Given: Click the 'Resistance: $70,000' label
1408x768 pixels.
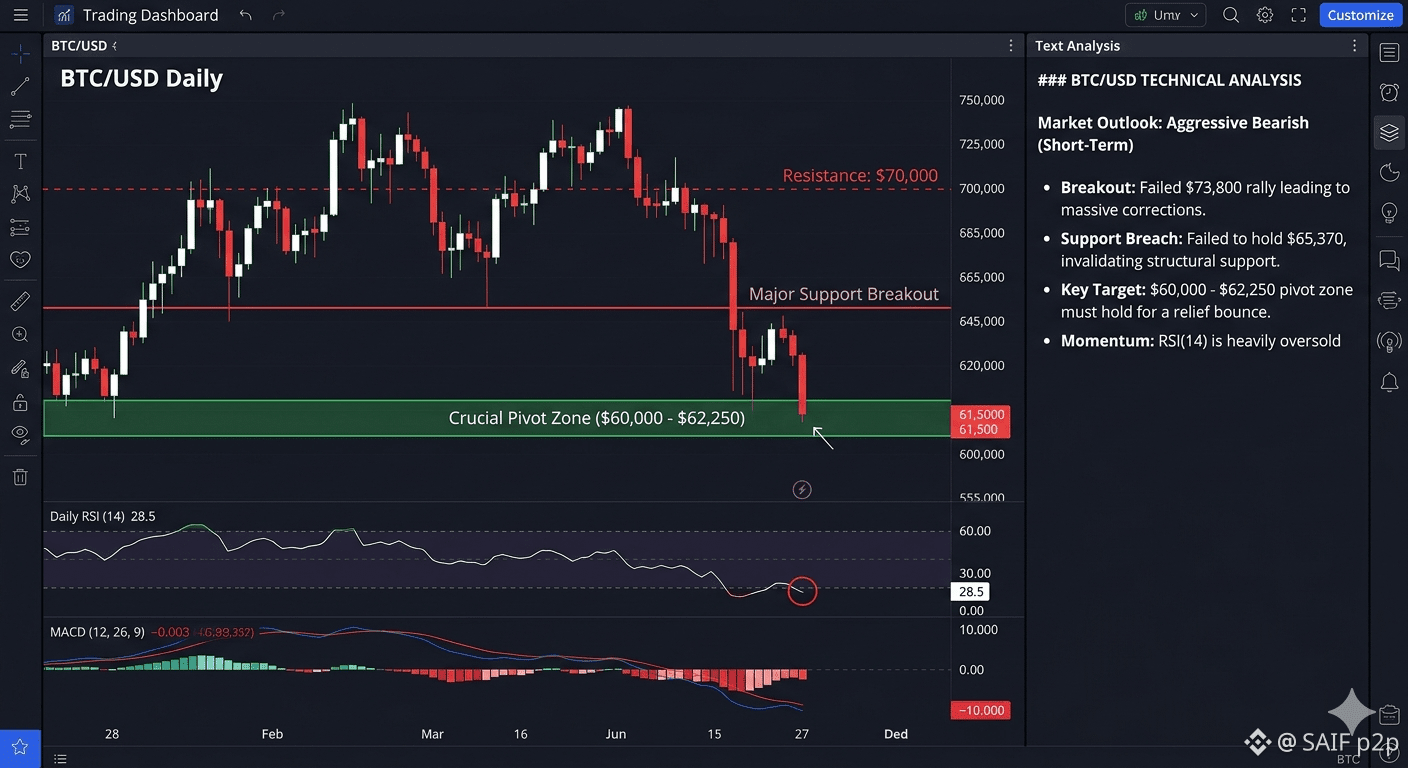Looking at the screenshot, I should pos(860,176).
